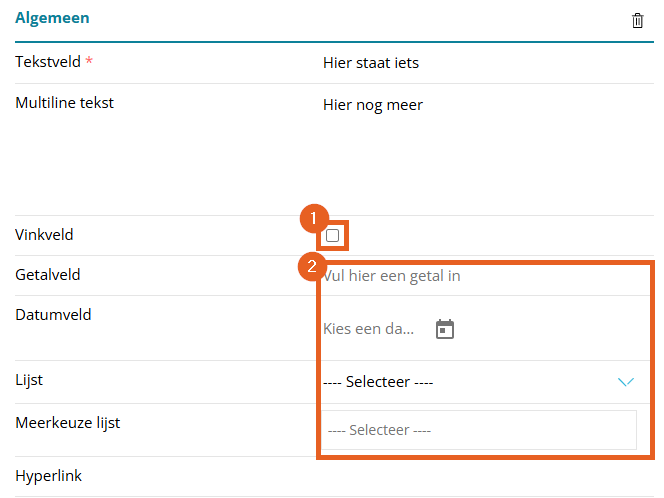Viewport: 664px width, 498px height.
Task: Edit the 'Hier staat iets' text field
Action: pos(371,63)
